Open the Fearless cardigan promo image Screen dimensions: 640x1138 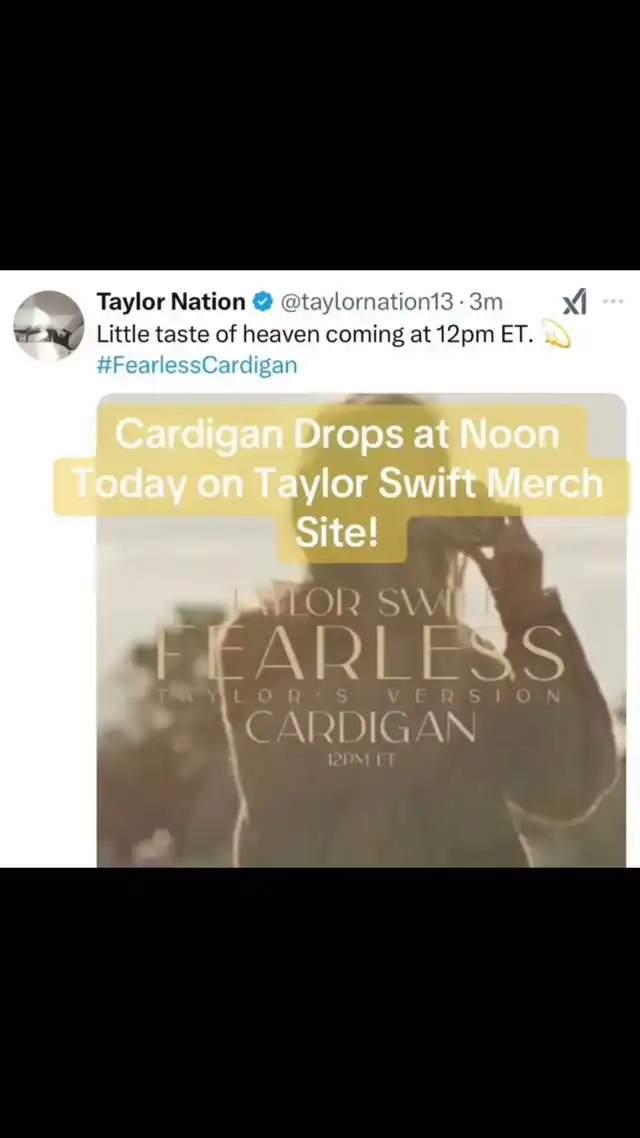(x=361, y=630)
